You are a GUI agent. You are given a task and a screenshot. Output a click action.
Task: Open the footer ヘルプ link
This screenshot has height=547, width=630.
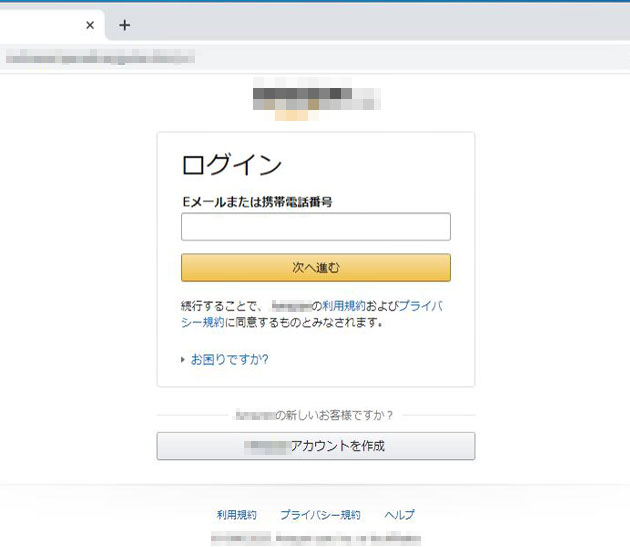coord(399,515)
